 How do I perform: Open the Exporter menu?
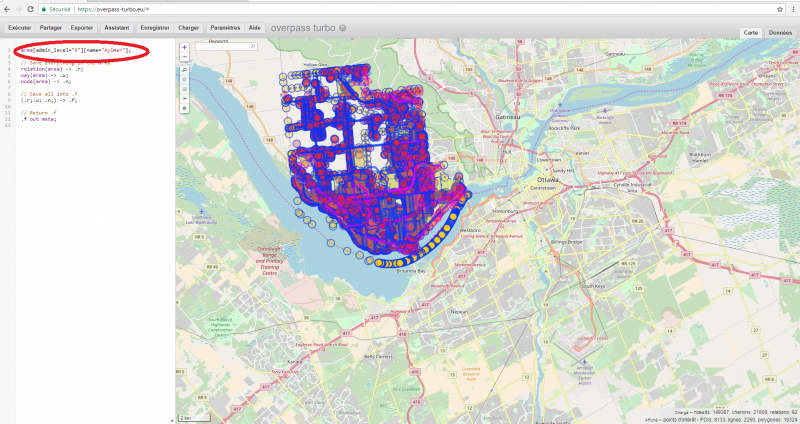tap(83, 28)
